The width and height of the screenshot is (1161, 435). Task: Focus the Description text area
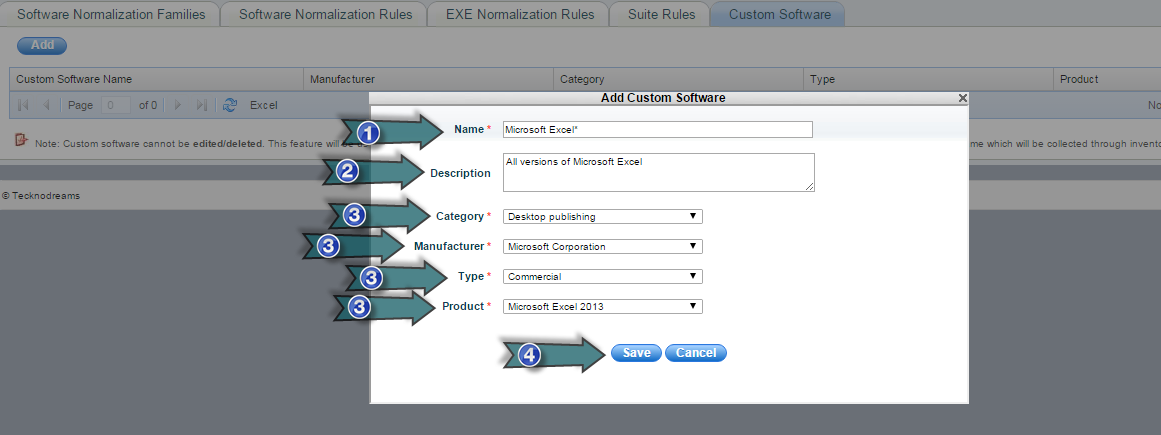658,172
